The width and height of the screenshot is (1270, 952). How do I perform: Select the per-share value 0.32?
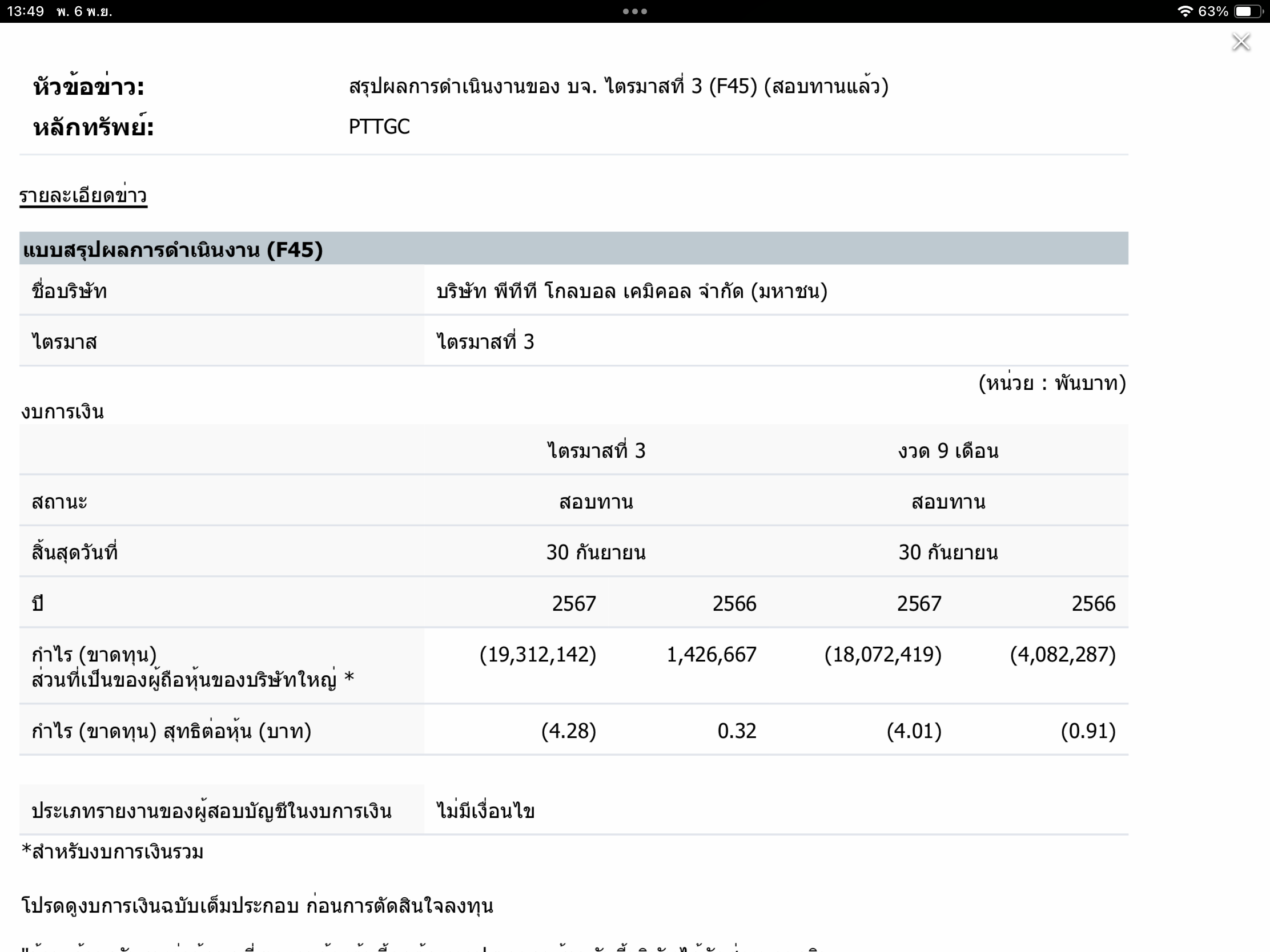click(737, 731)
